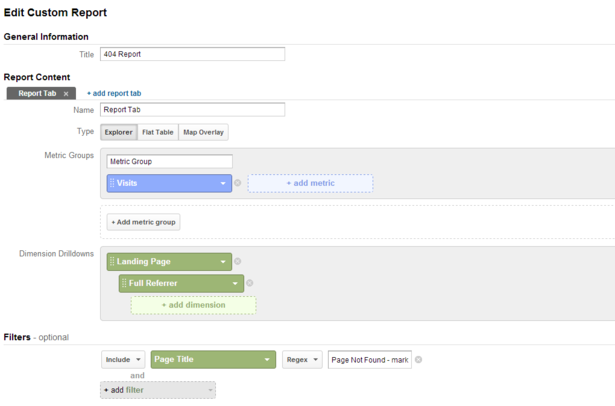Image resolution: width=615 pixels, height=406 pixels.
Task: Click the report Title input field
Action: coord(192,55)
